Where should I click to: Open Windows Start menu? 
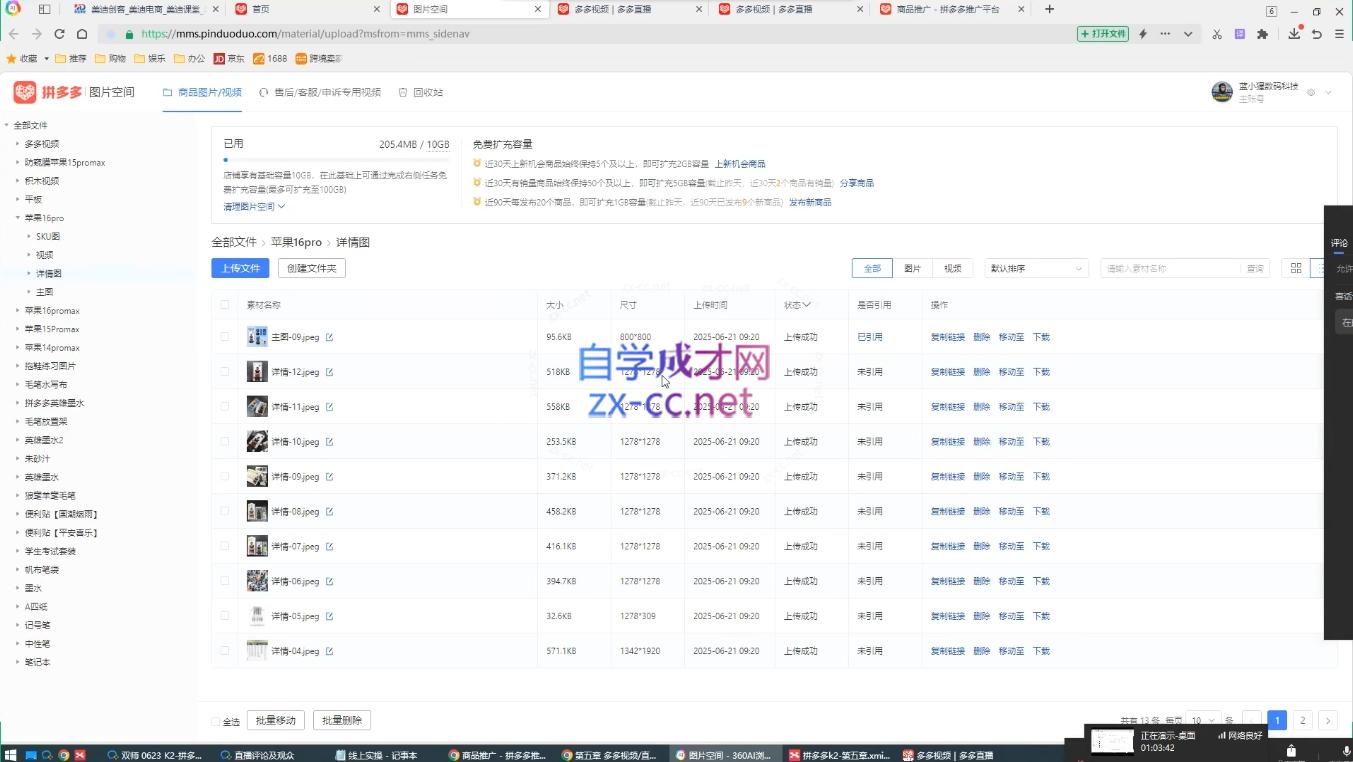[11, 755]
